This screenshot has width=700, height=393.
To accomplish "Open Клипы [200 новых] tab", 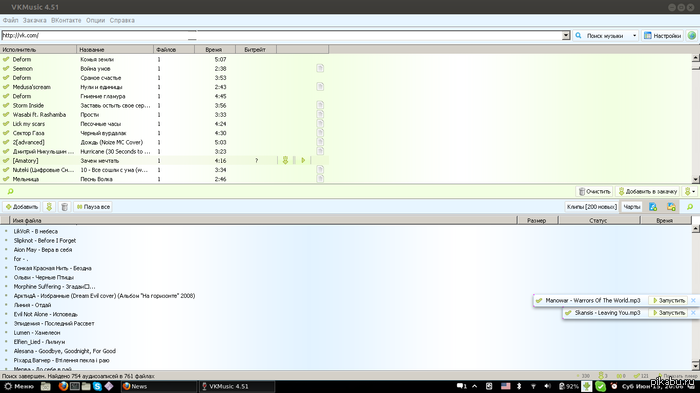I will point(592,207).
